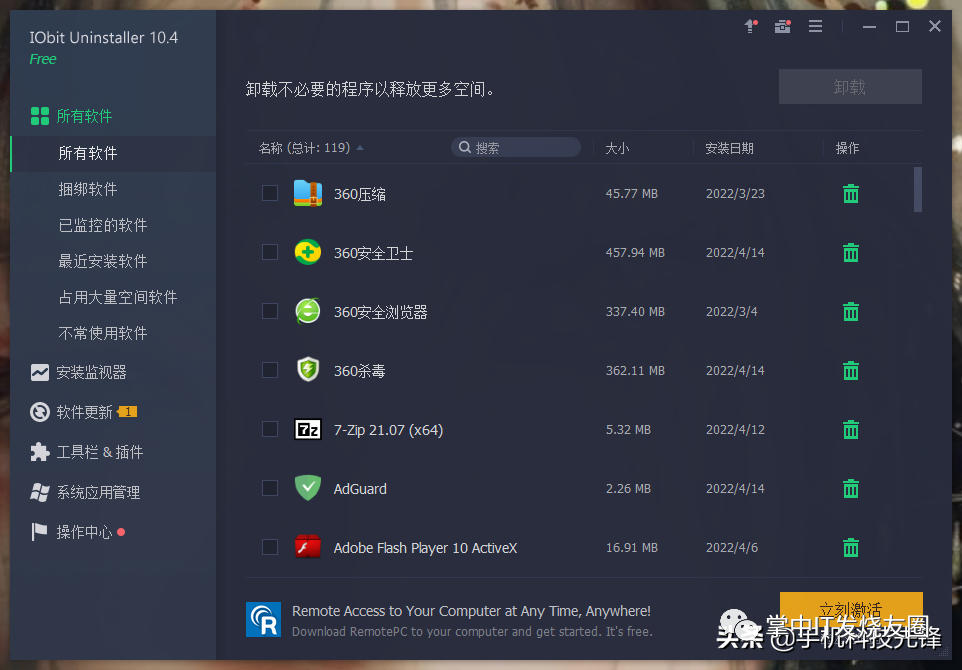Select the AdGuard checkbox
Image resolution: width=962 pixels, height=670 pixels.
click(270, 488)
